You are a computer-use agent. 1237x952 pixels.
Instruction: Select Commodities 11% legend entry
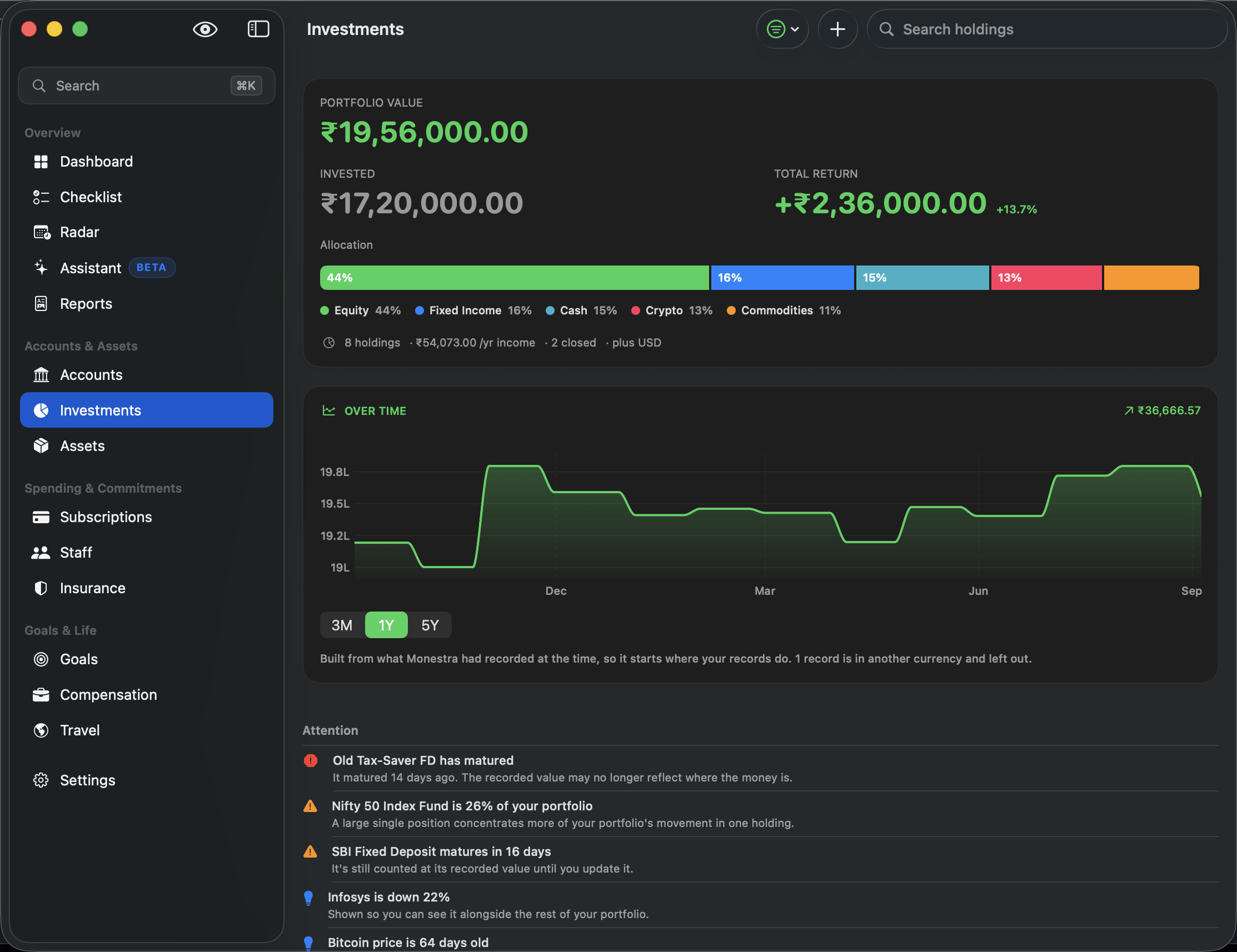coord(784,310)
